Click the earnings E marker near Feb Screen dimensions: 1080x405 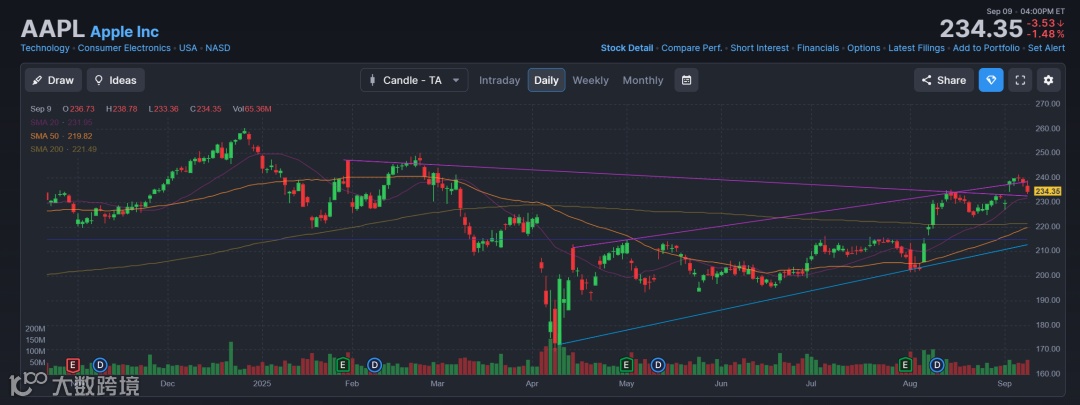[342, 364]
